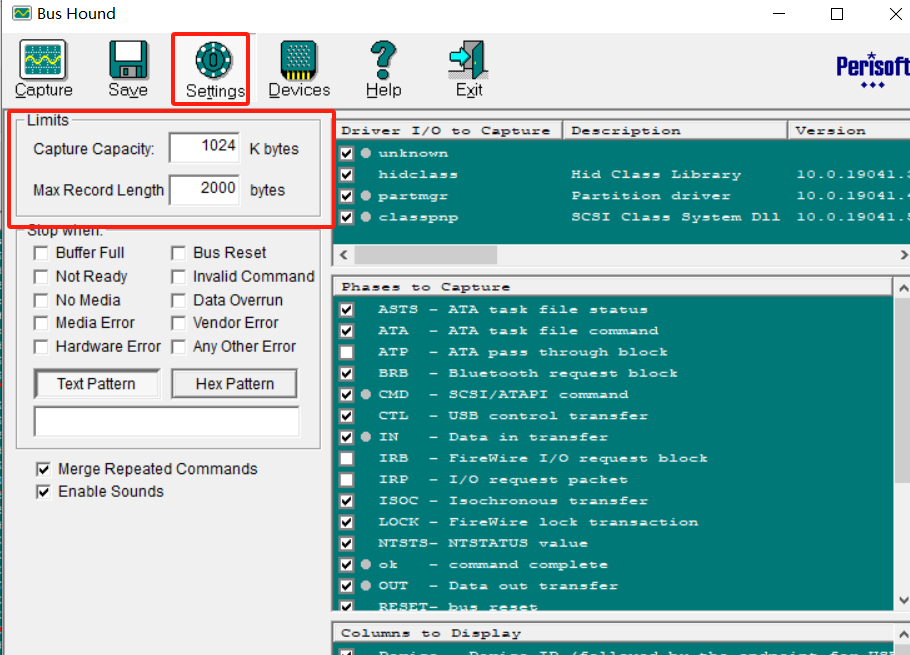Click the Columns to Display header
This screenshot has height=655, width=910.
pyautogui.click(x=613, y=634)
